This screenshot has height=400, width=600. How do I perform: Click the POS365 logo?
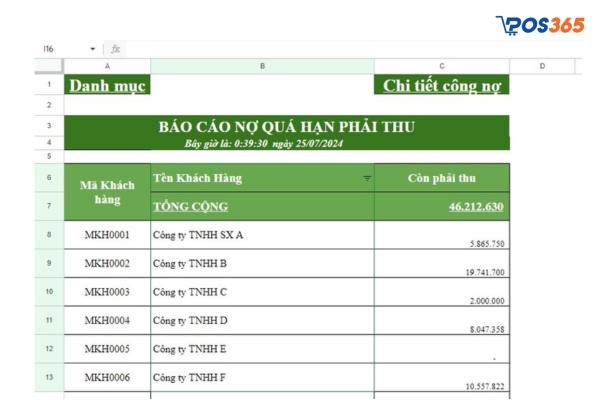tap(540, 25)
